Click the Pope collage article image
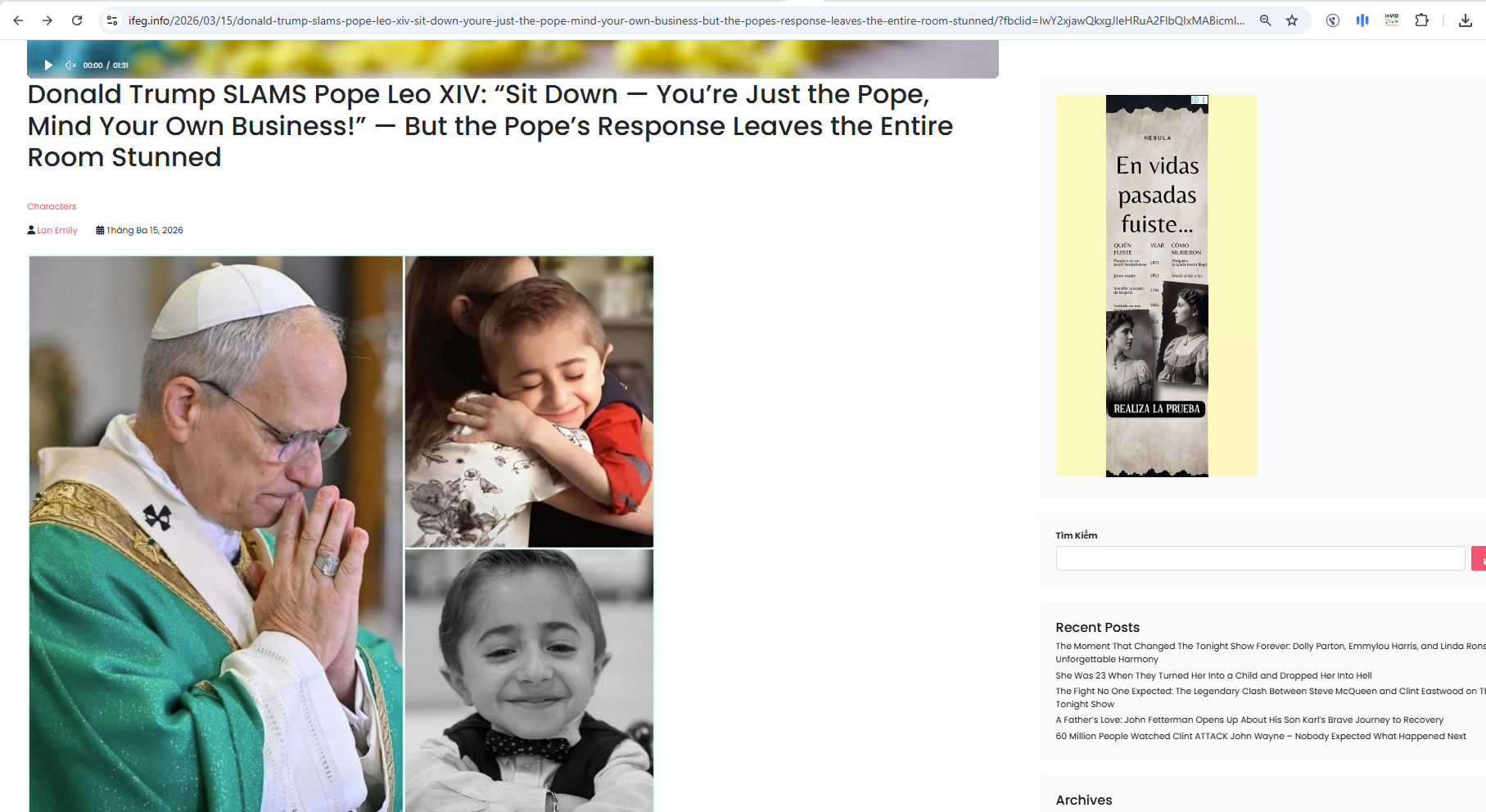1486x812 pixels. pos(341,534)
